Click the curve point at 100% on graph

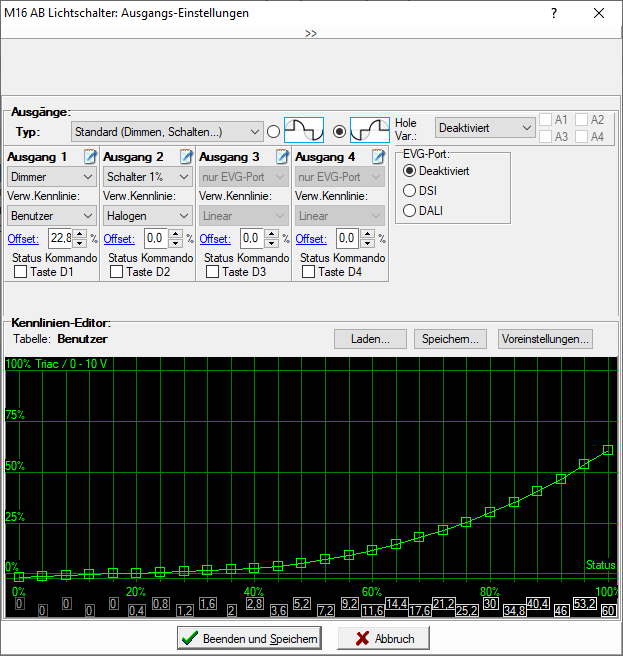[x=608, y=450]
